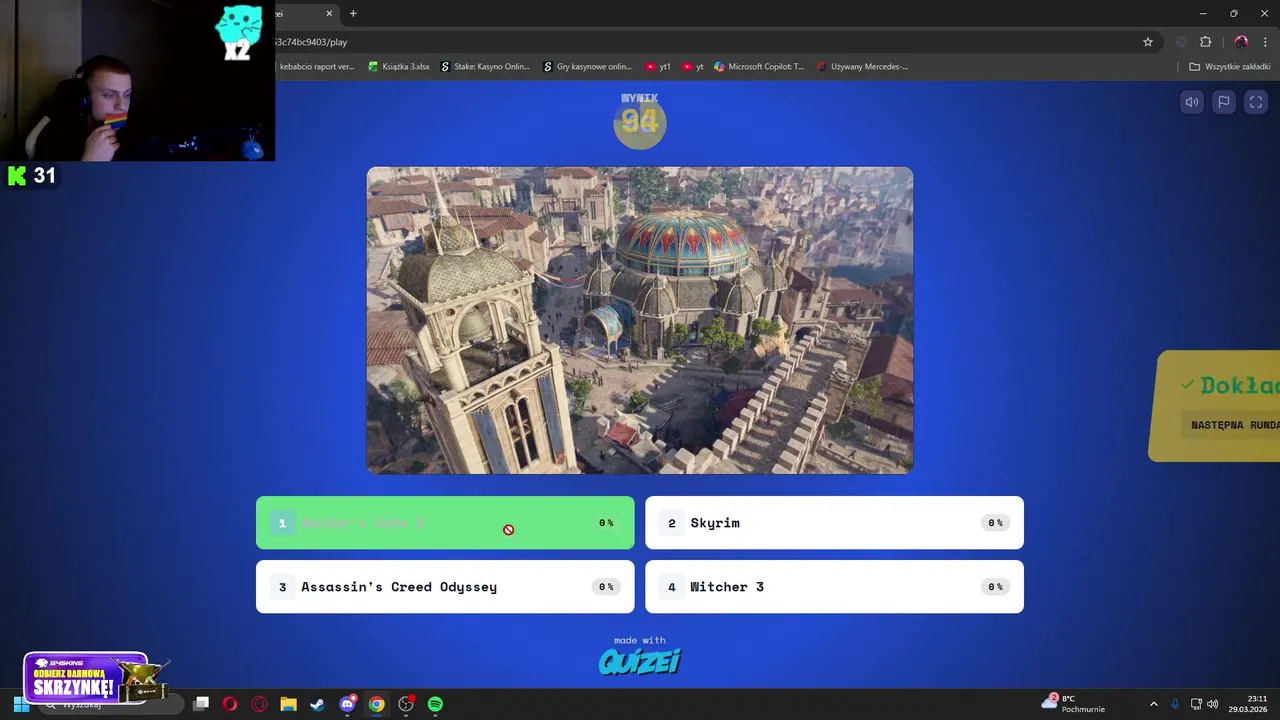Open the Chrome profile avatar
This screenshot has height=720, width=1280.
point(1241,42)
